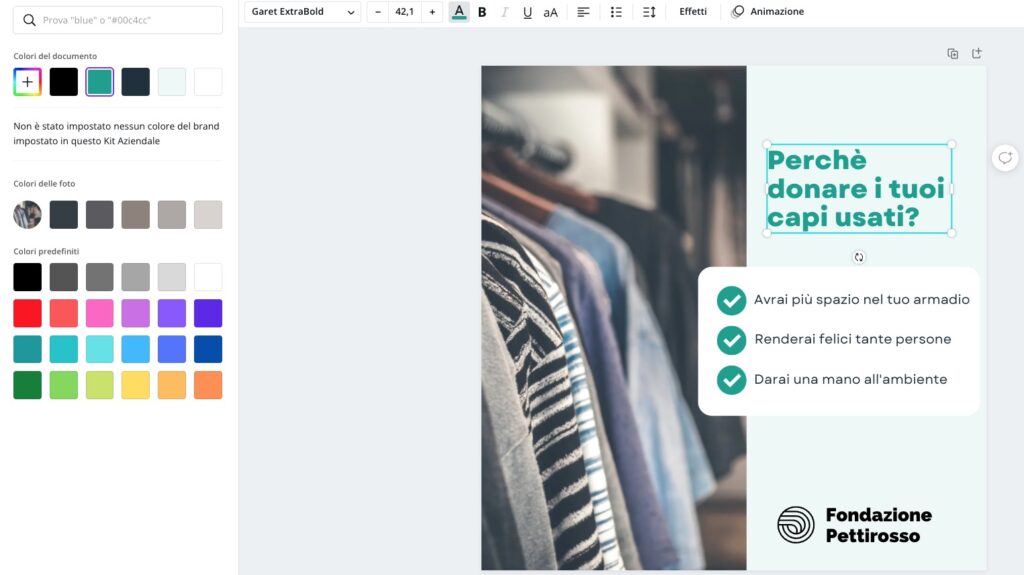
Task: Click the rotate handle below the heading
Action: (x=859, y=257)
